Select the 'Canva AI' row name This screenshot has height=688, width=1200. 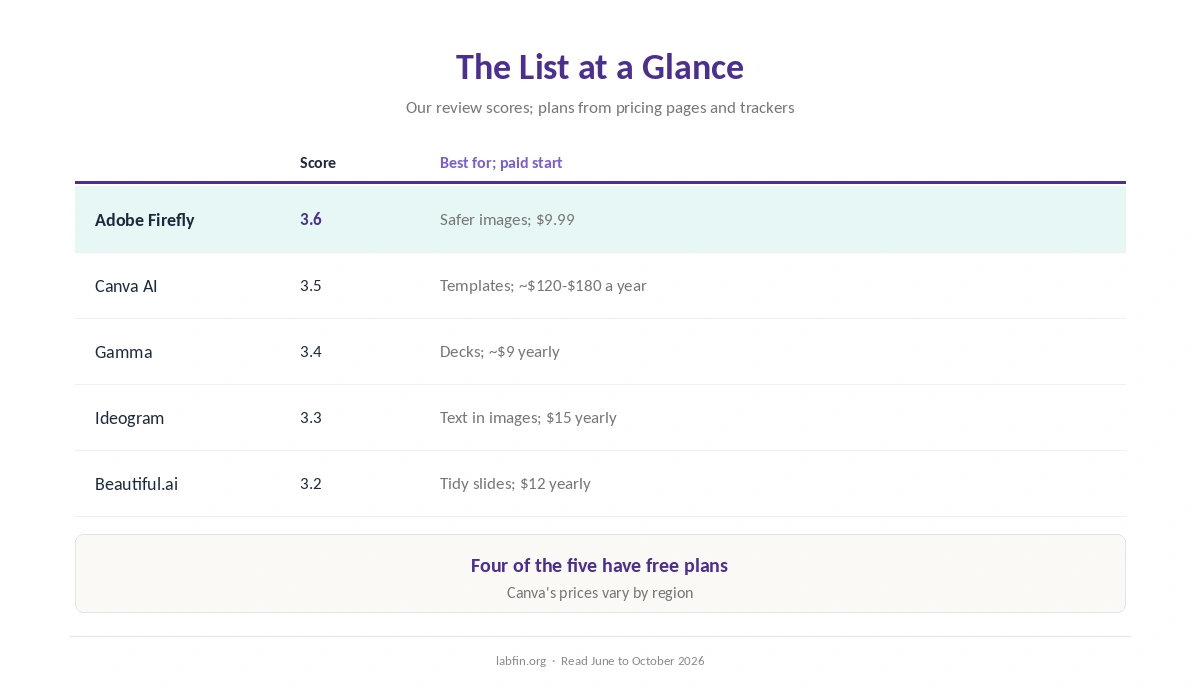(126, 286)
